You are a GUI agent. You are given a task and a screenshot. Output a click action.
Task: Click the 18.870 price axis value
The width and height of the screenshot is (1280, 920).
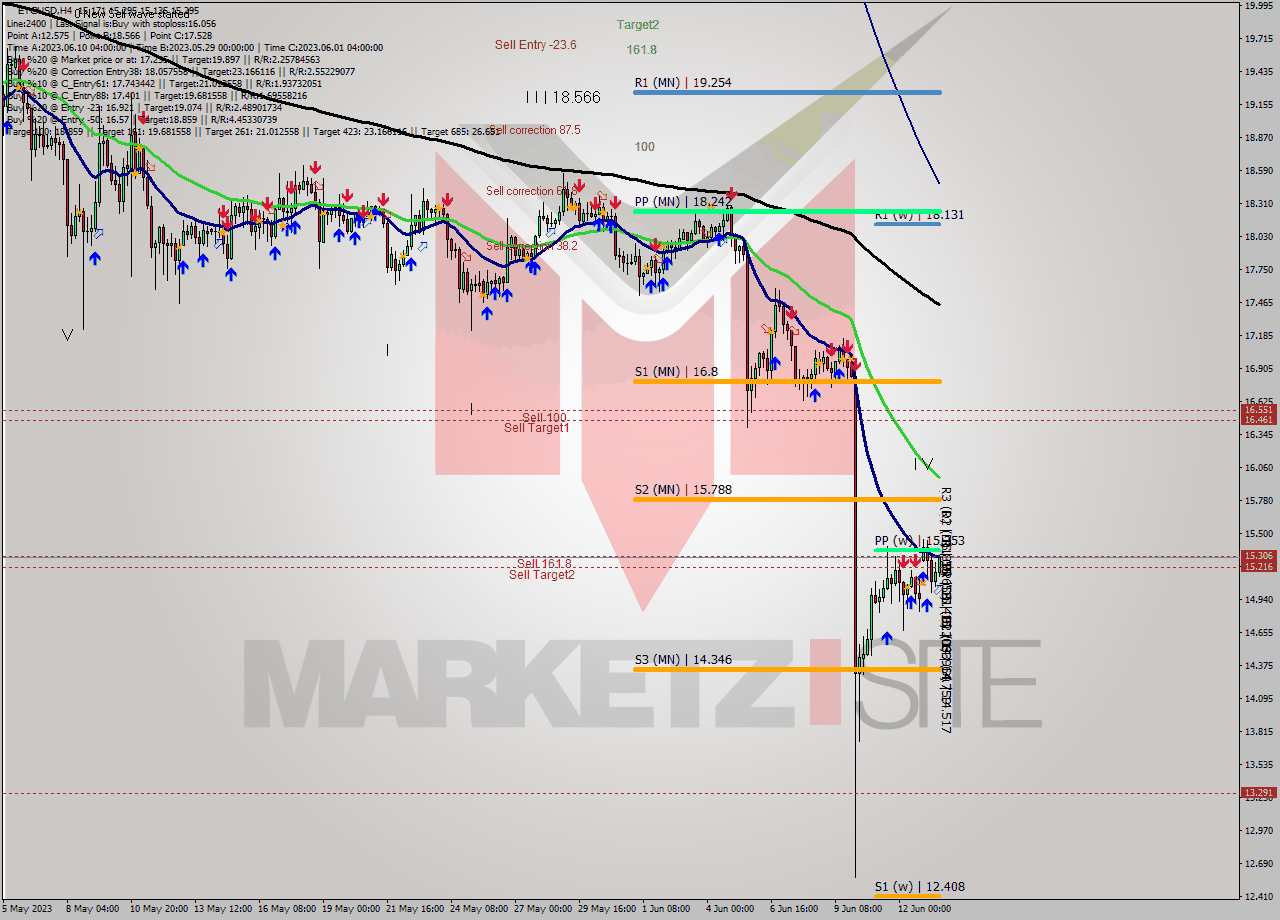coord(1258,138)
